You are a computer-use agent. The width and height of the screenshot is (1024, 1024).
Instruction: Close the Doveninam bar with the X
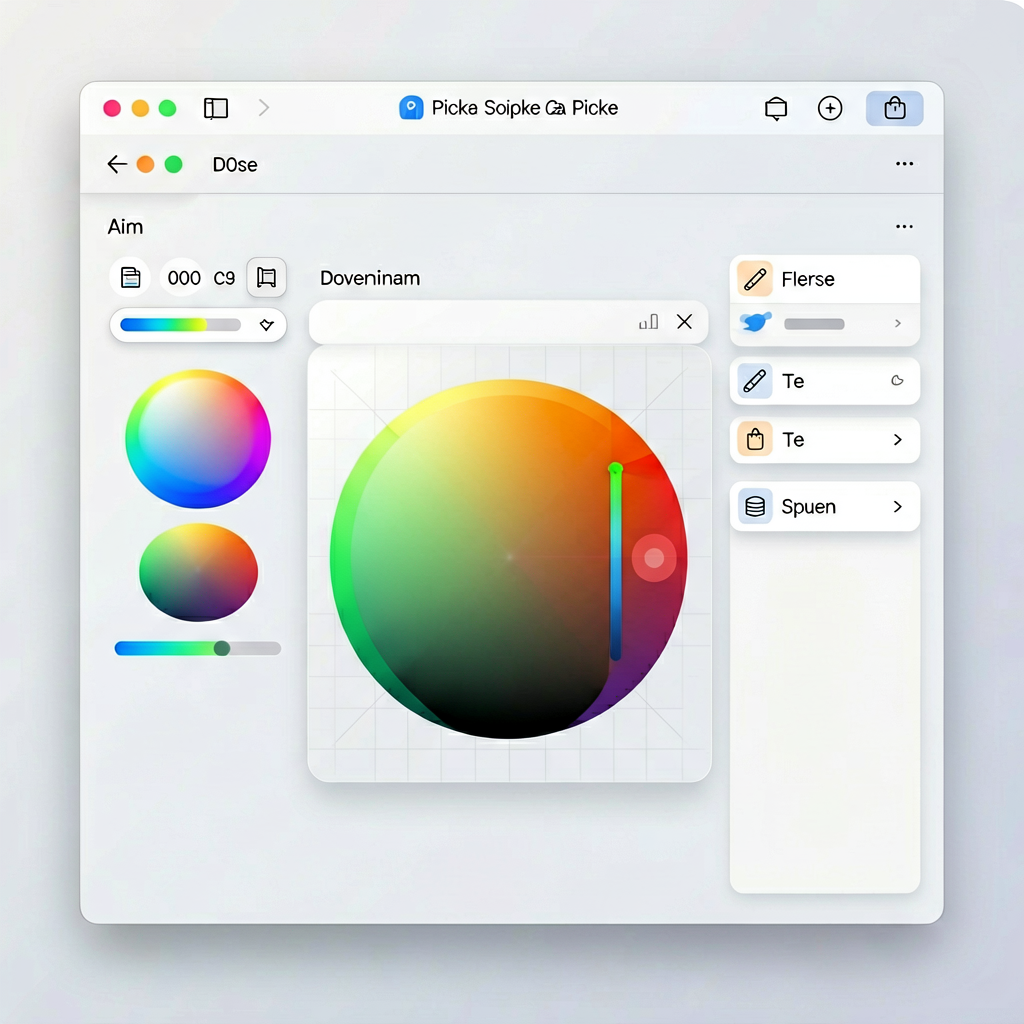[x=684, y=321]
